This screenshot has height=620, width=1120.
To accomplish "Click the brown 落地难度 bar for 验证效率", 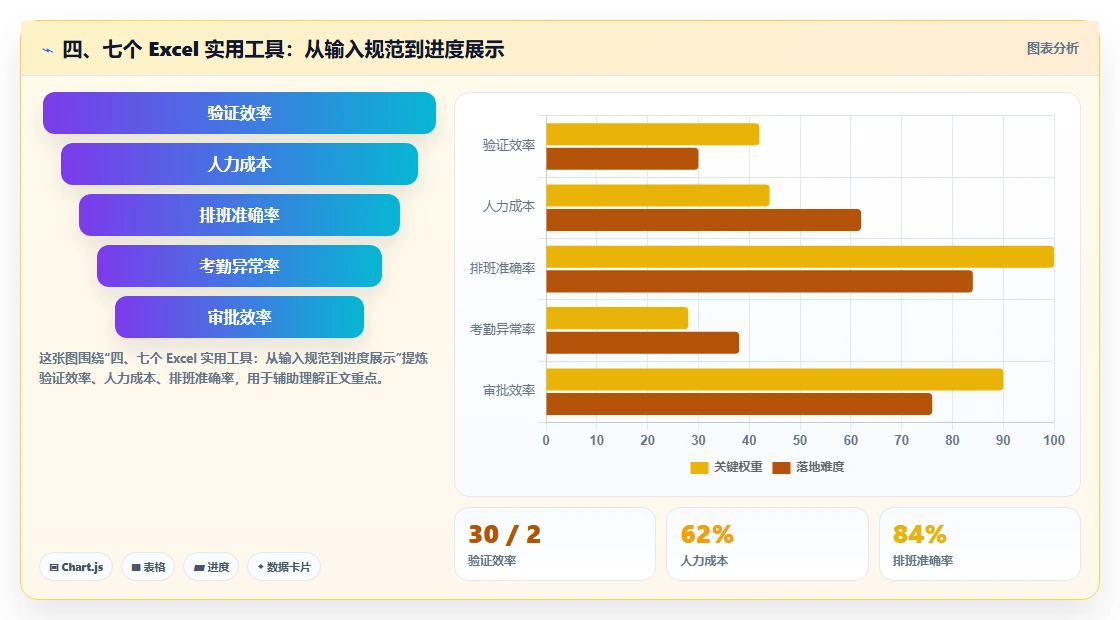I will click(622, 159).
